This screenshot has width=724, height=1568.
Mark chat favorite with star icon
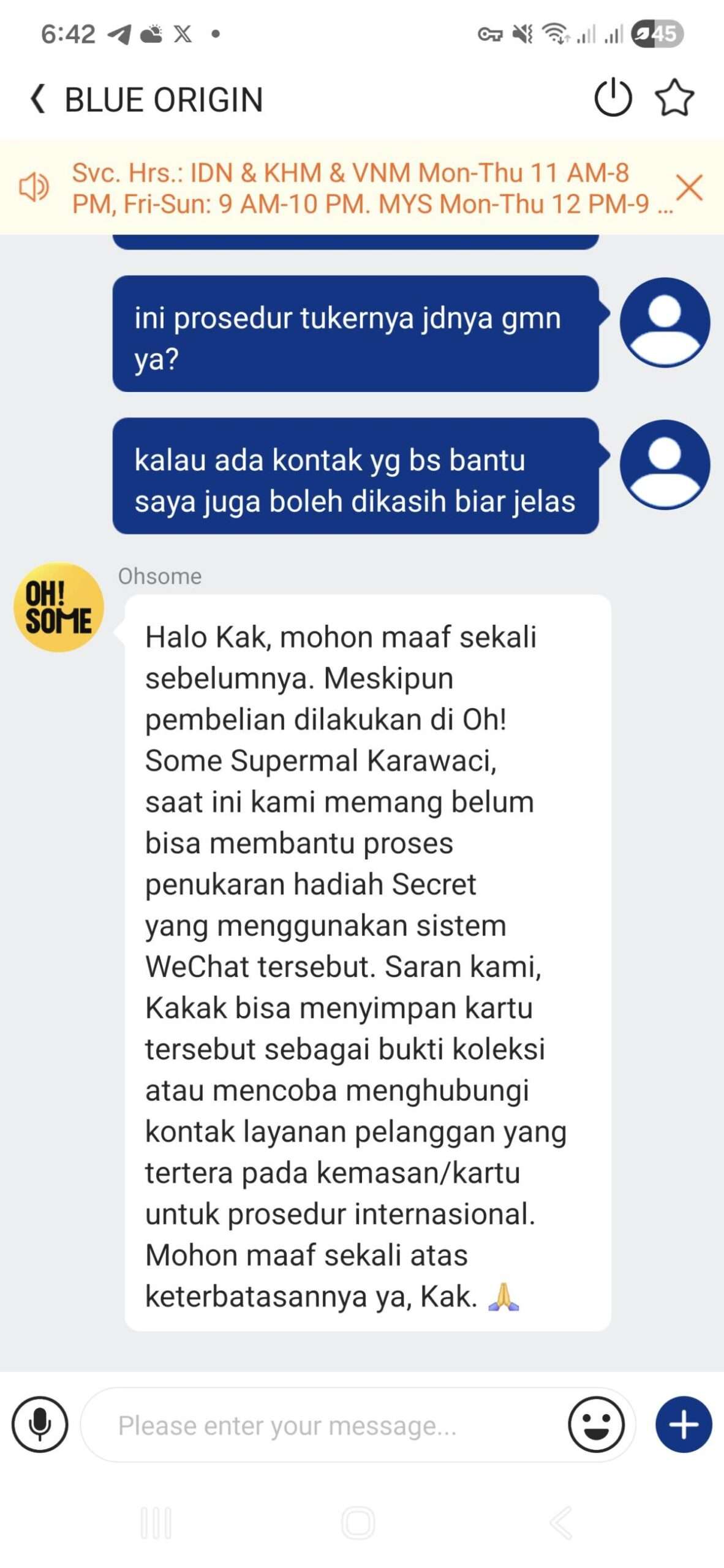pyautogui.click(x=674, y=98)
